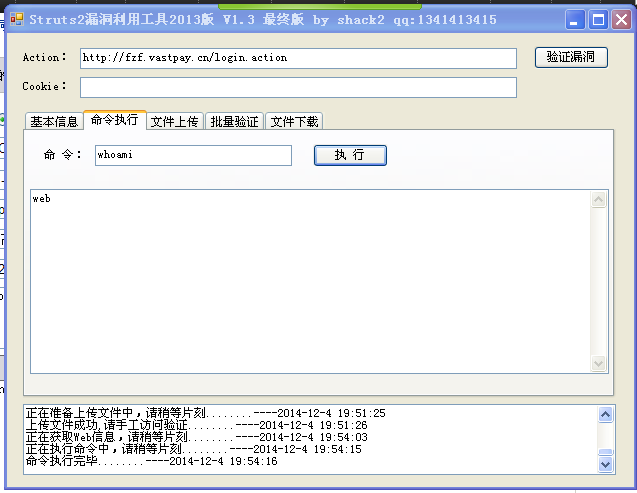Click the window title text 'Struts2漏洞利用工具2013版'
The image size is (637, 493).
(121, 19)
